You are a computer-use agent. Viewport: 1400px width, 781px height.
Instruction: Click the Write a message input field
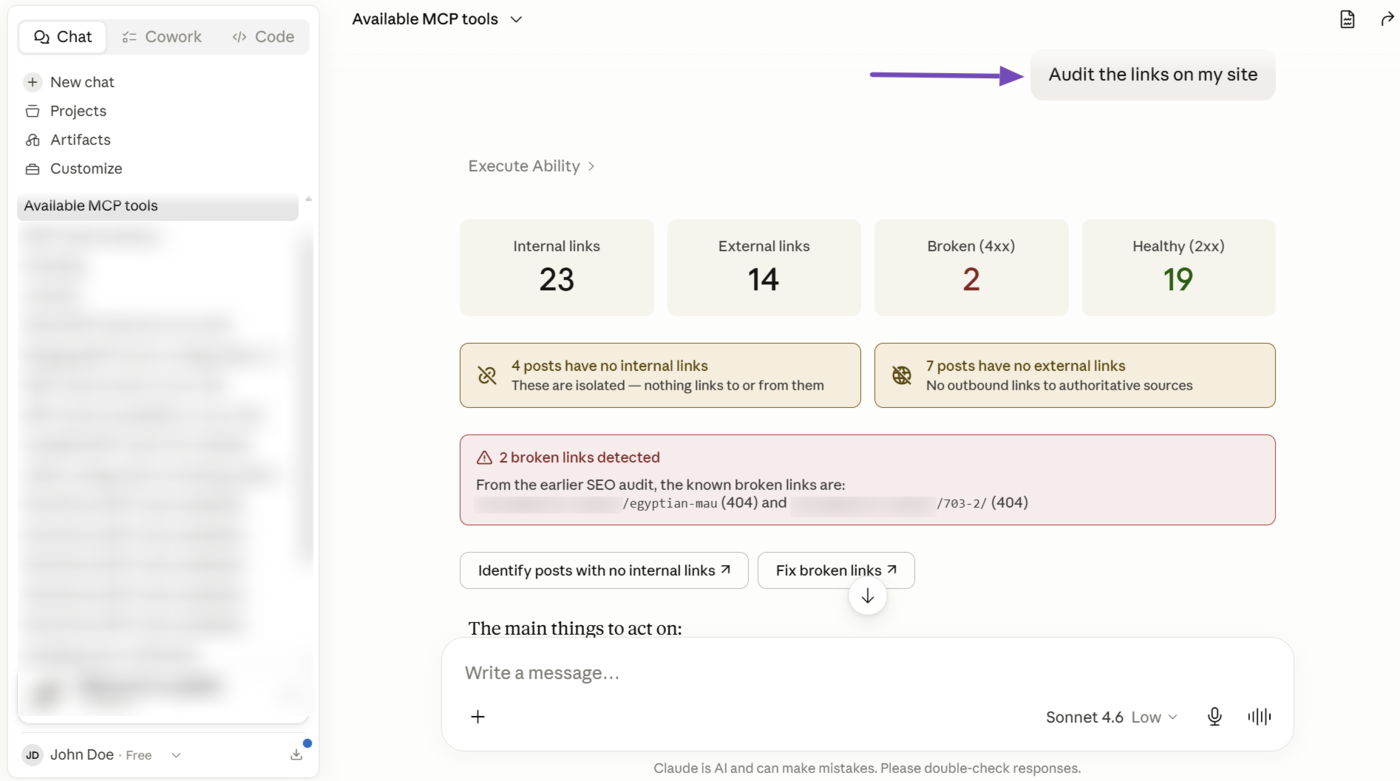click(x=867, y=673)
